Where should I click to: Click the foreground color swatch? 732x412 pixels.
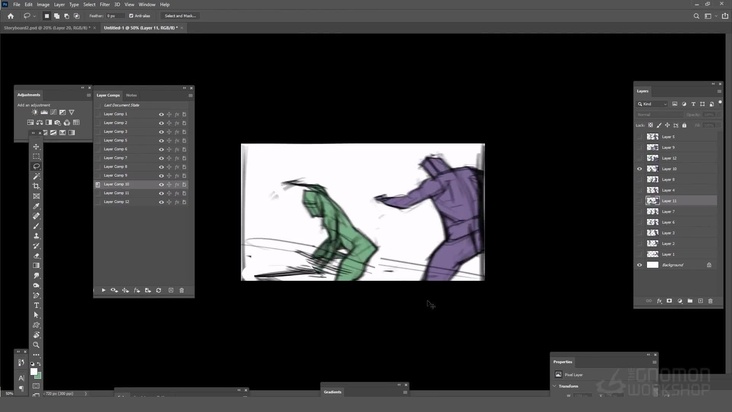33,371
